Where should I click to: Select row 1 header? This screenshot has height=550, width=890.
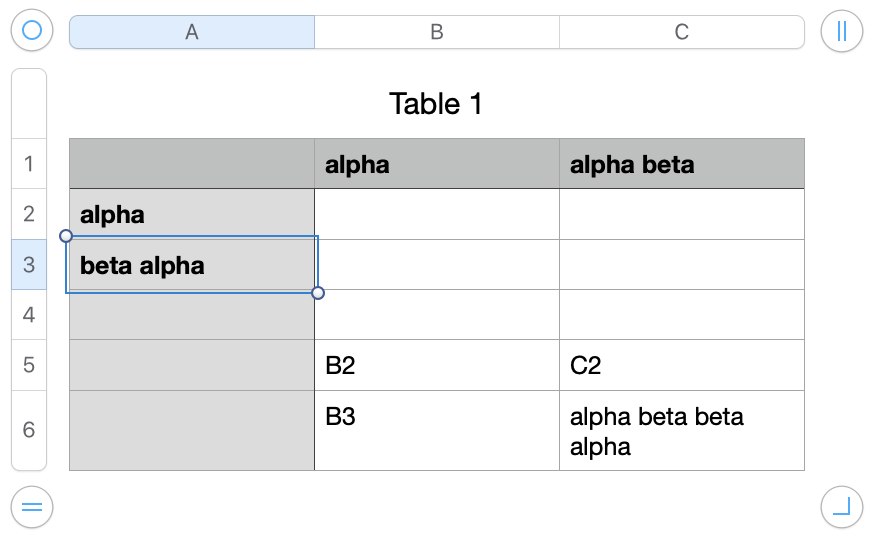(x=29, y=164)
